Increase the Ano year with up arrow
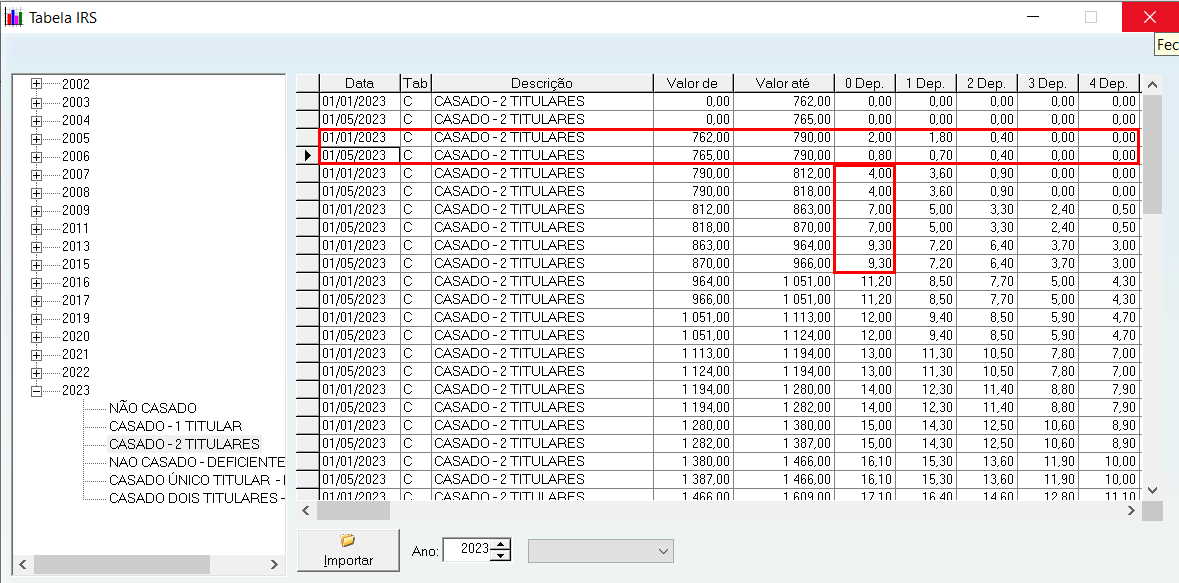Screen dimensions: 1179x583 click(x=501, y=545)
